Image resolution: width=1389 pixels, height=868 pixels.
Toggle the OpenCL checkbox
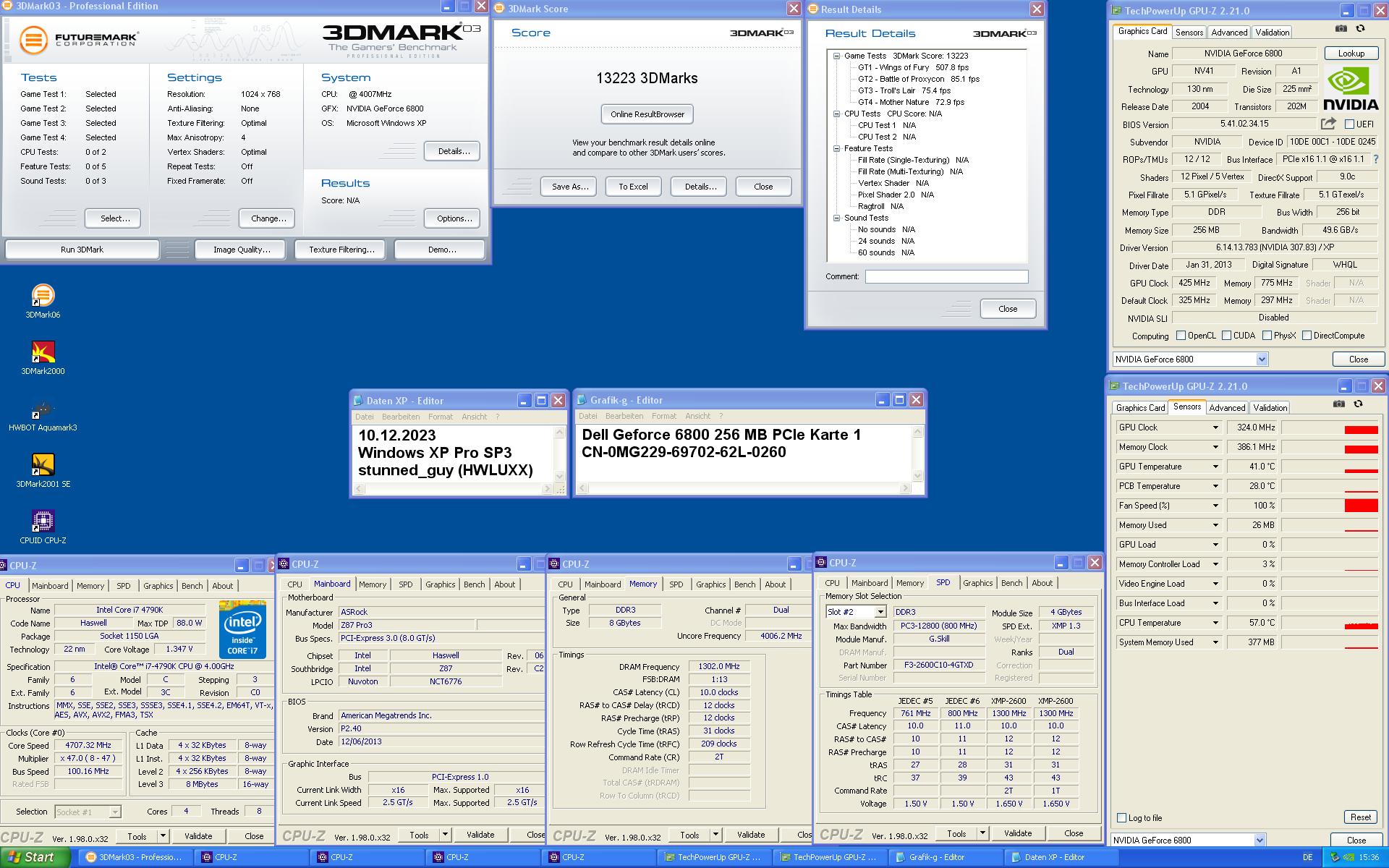click(1181, 336)
